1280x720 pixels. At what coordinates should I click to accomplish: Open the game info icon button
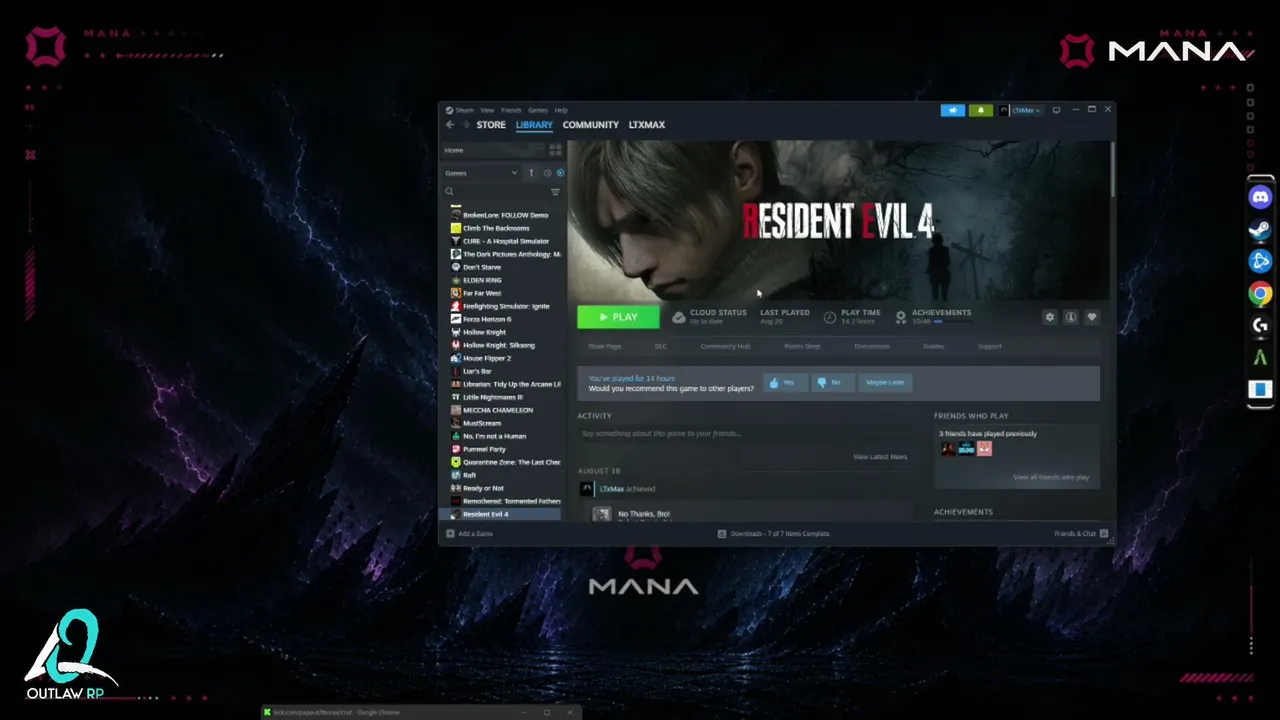click(1070, 317)
